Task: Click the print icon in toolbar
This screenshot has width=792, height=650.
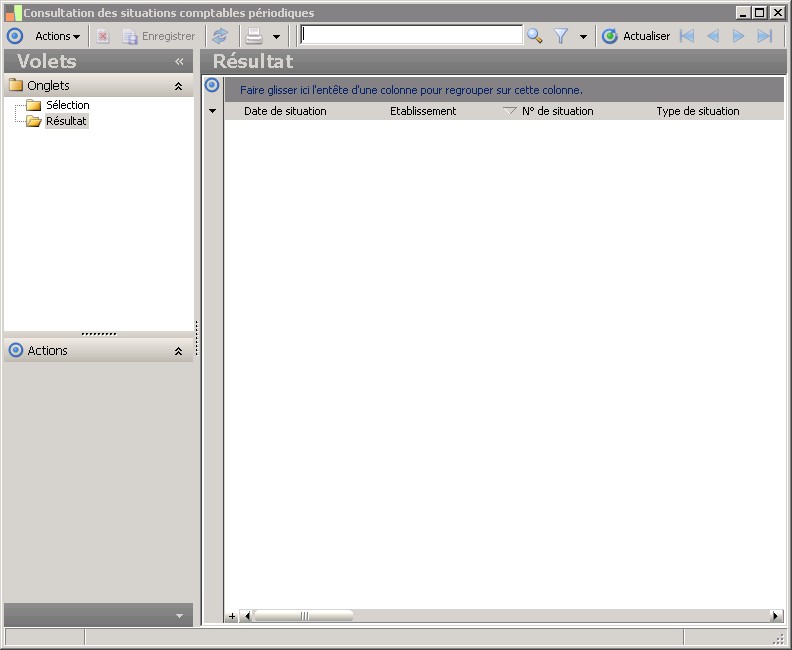Action: coord(254,36)
